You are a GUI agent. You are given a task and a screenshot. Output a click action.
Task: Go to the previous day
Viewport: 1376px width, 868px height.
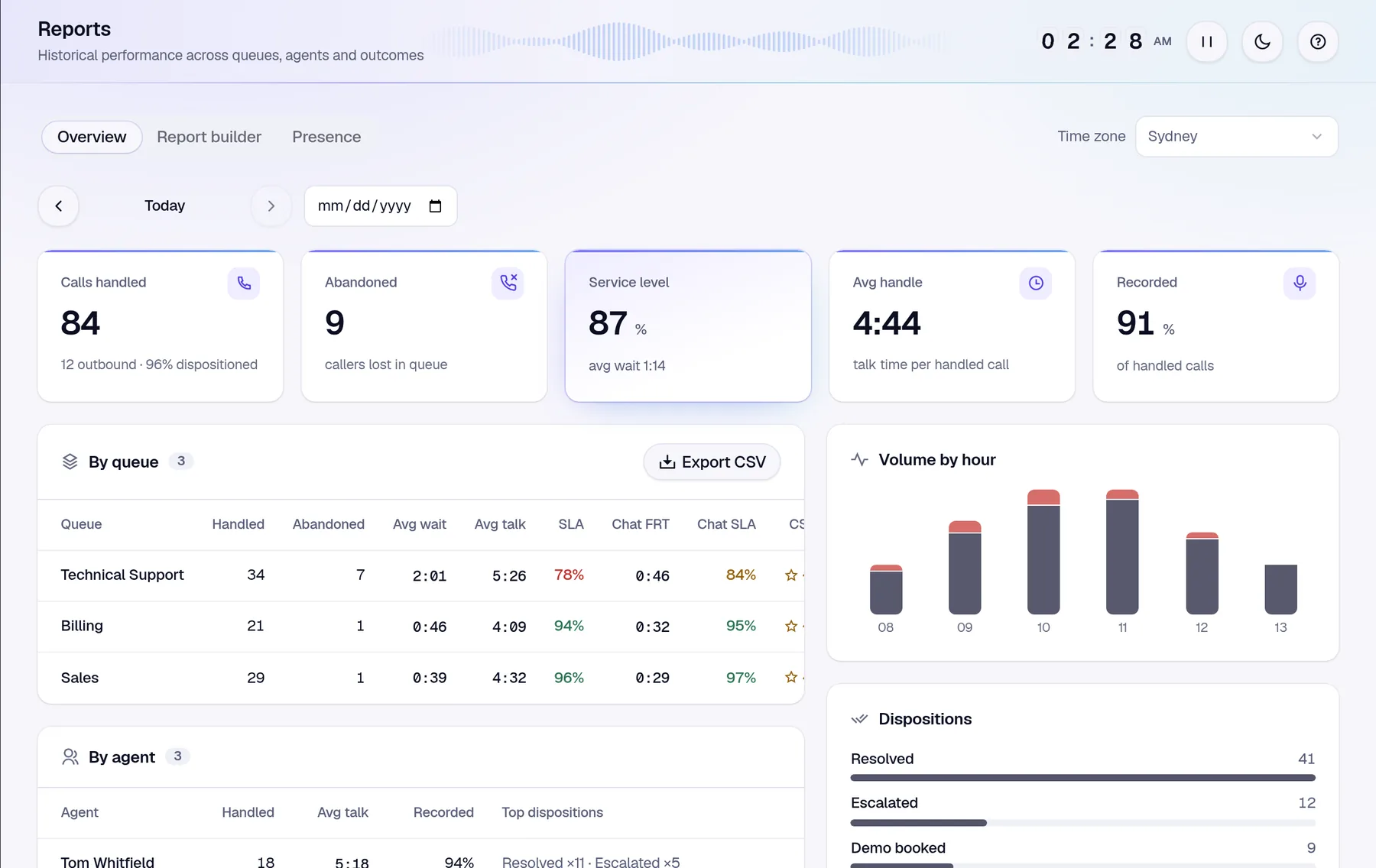click(58, 206)
